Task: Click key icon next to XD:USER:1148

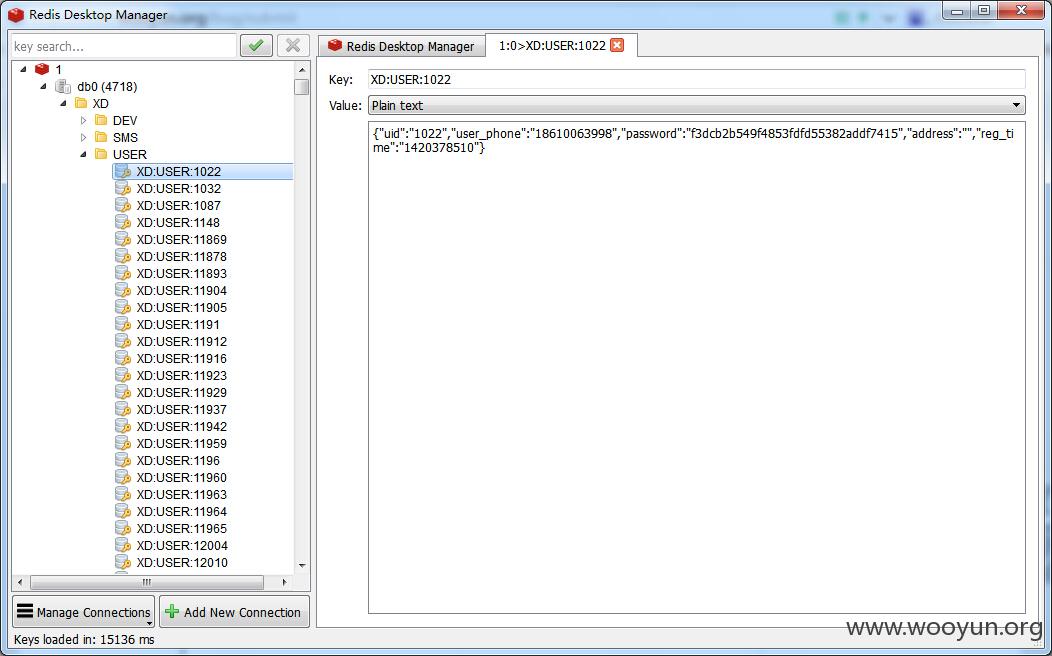Action: coord(123,222)
